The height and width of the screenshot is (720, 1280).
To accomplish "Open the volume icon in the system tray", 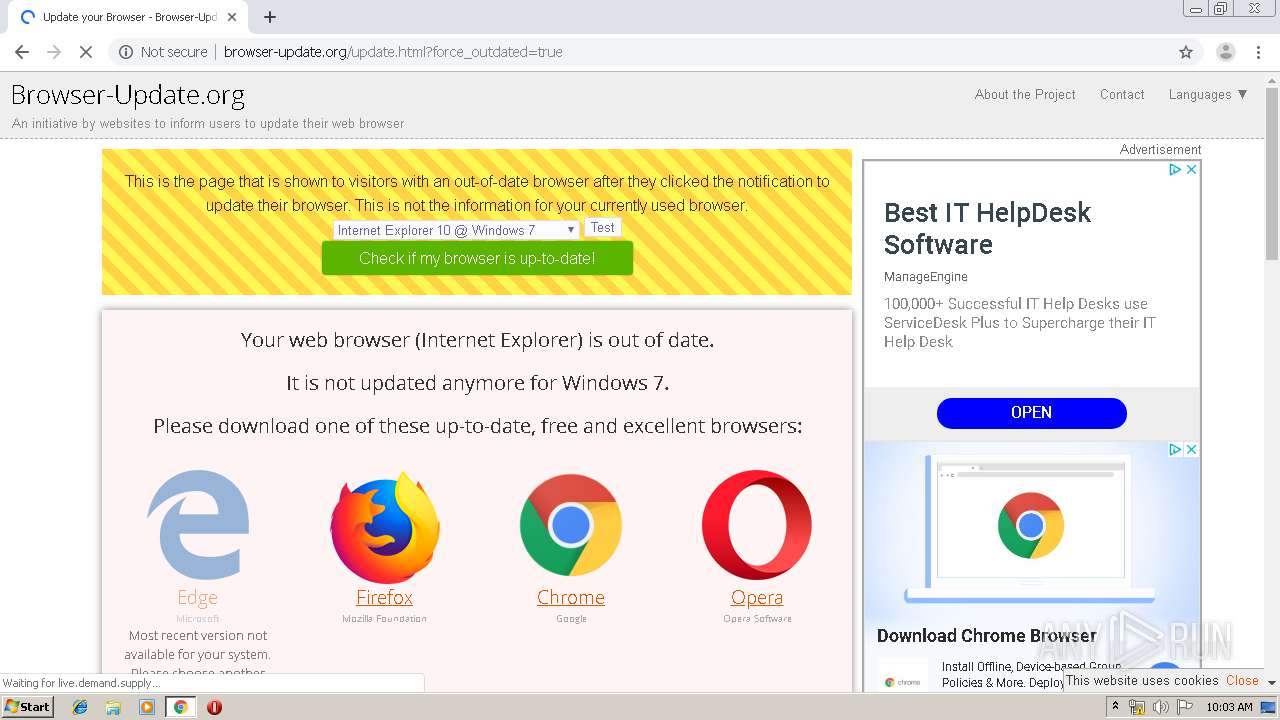I will coord(1160,707).
